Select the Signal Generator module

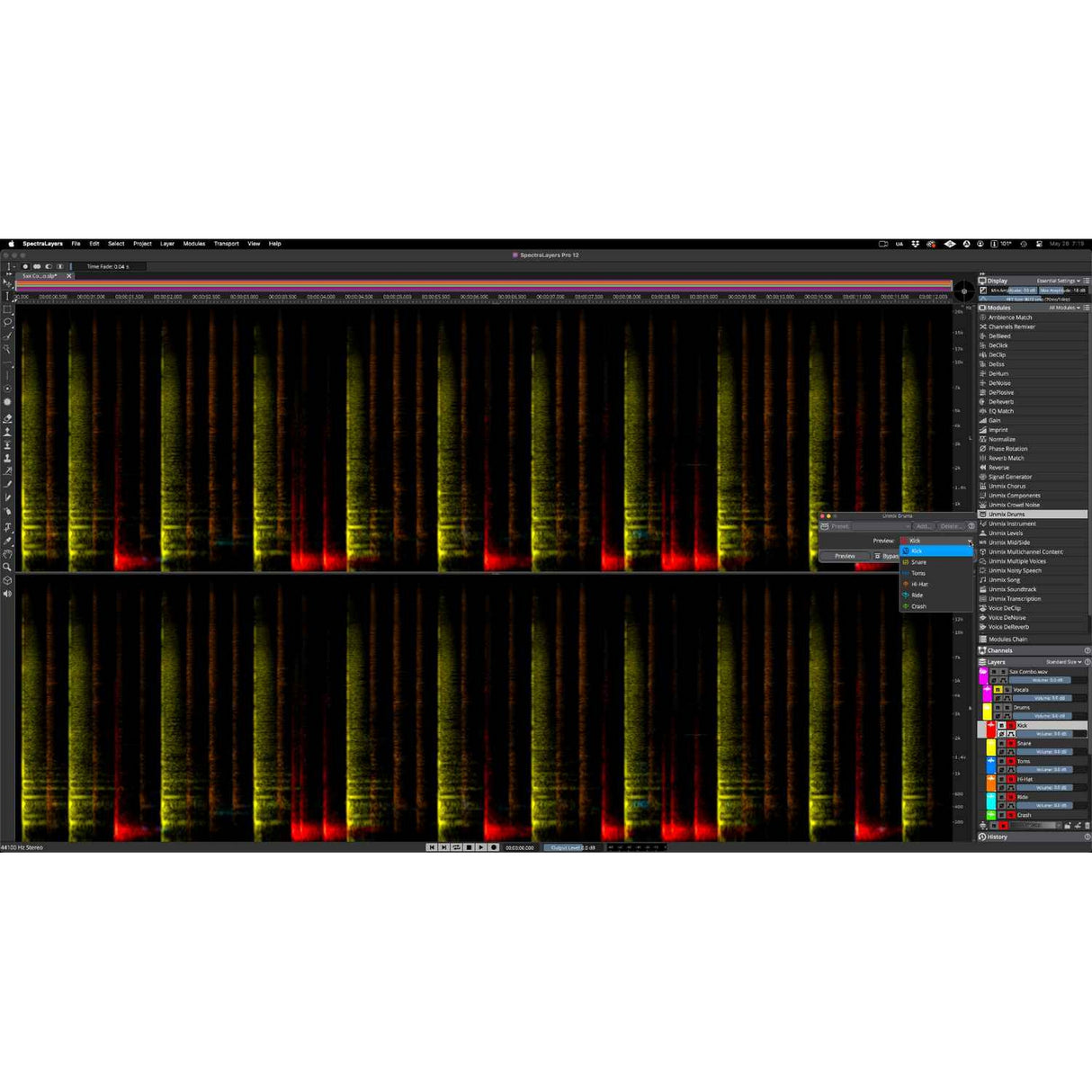[1012, 477]
